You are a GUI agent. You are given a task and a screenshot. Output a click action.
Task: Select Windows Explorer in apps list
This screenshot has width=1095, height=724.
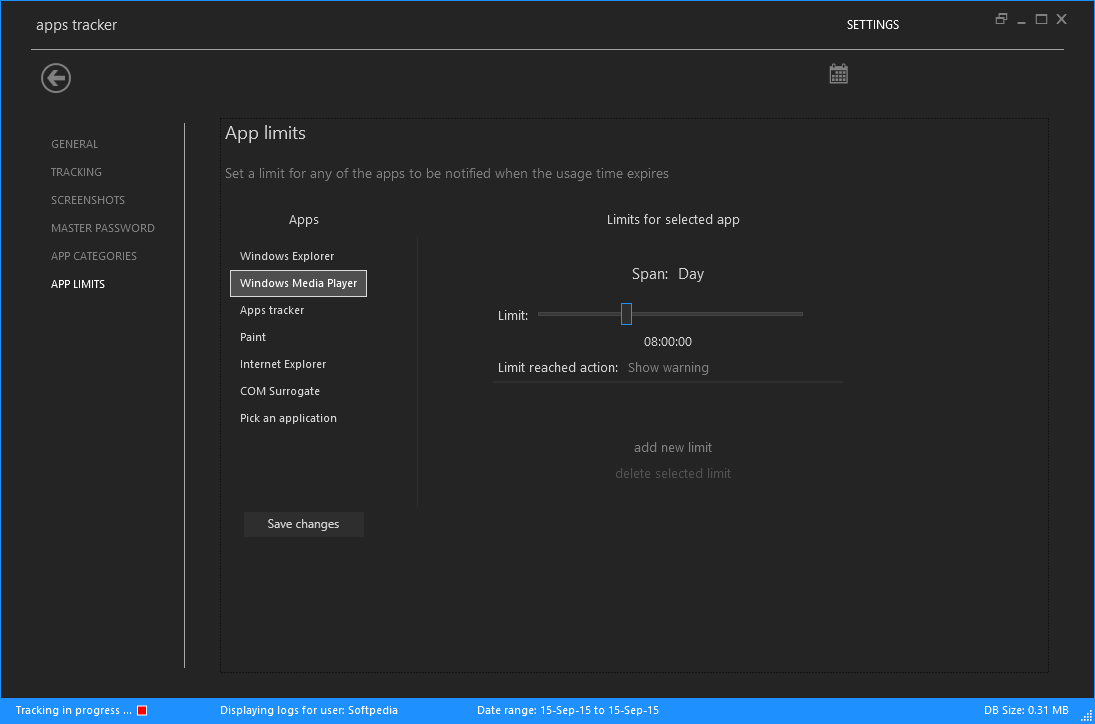[287, 256]
